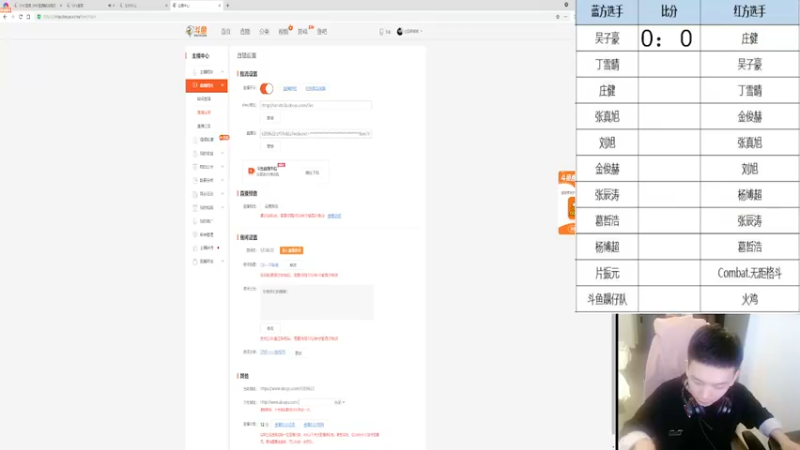Open the dropdown beside custom URL input
This screenshot has height=450, width=800.
[339, 402]
